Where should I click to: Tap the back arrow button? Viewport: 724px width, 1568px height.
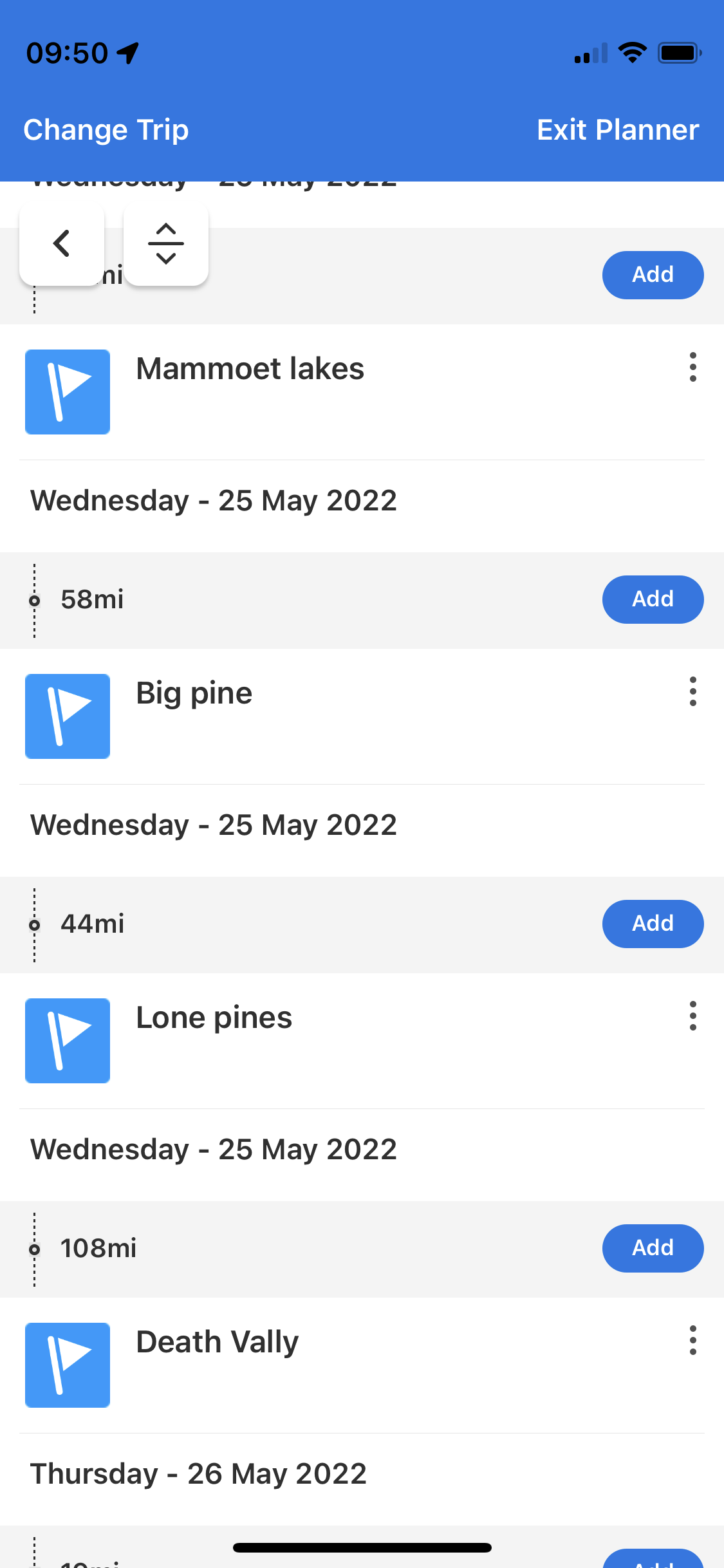(x=62, y=244)
